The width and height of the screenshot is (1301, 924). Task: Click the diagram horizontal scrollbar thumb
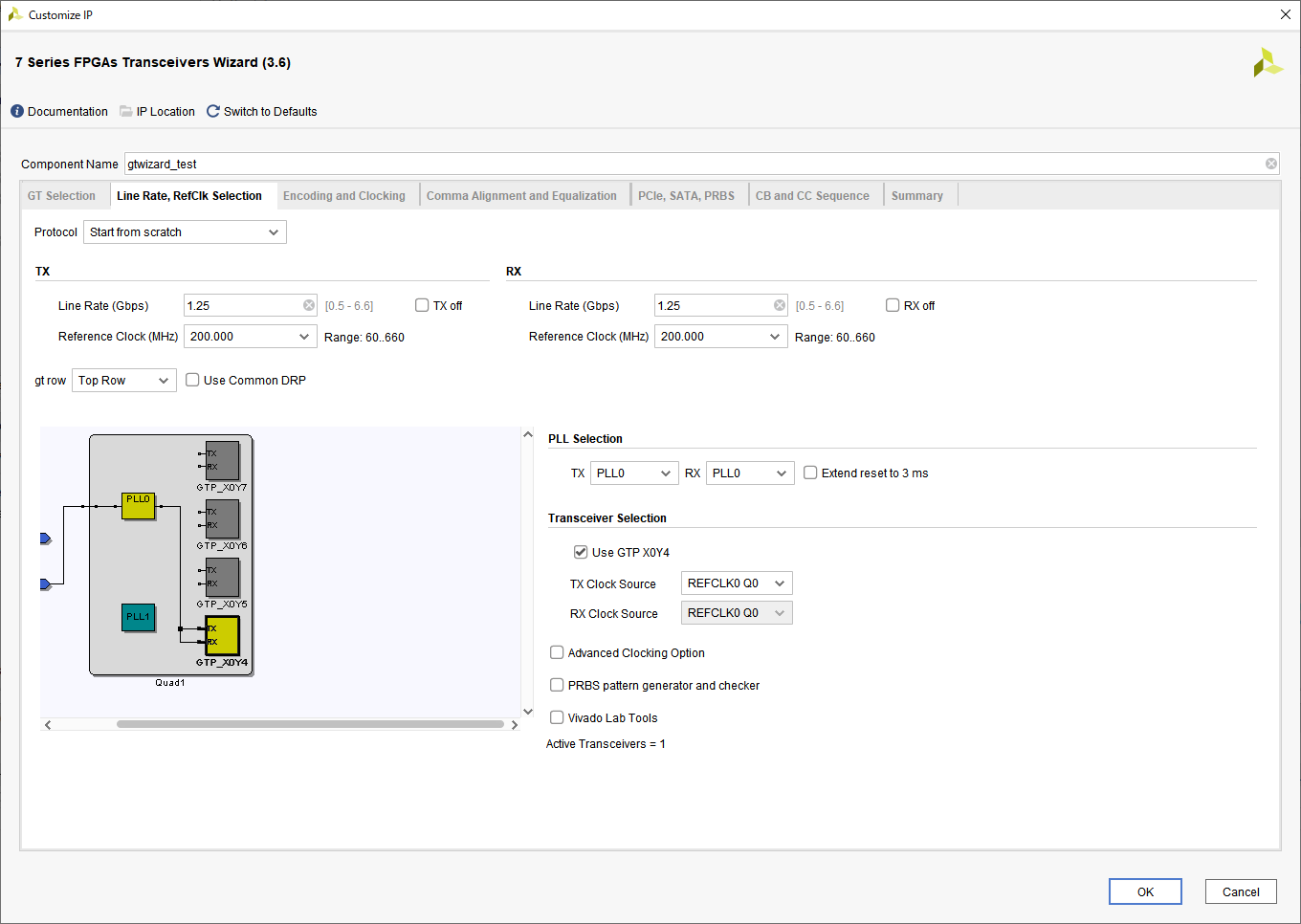pyautogui.click(x=310, y=724)
